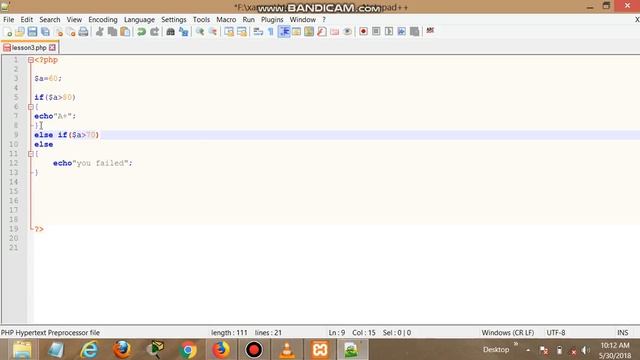This screenshot has width=640, height=360.
Task: Toggle the indent guide button
Action: pos(284,32)
